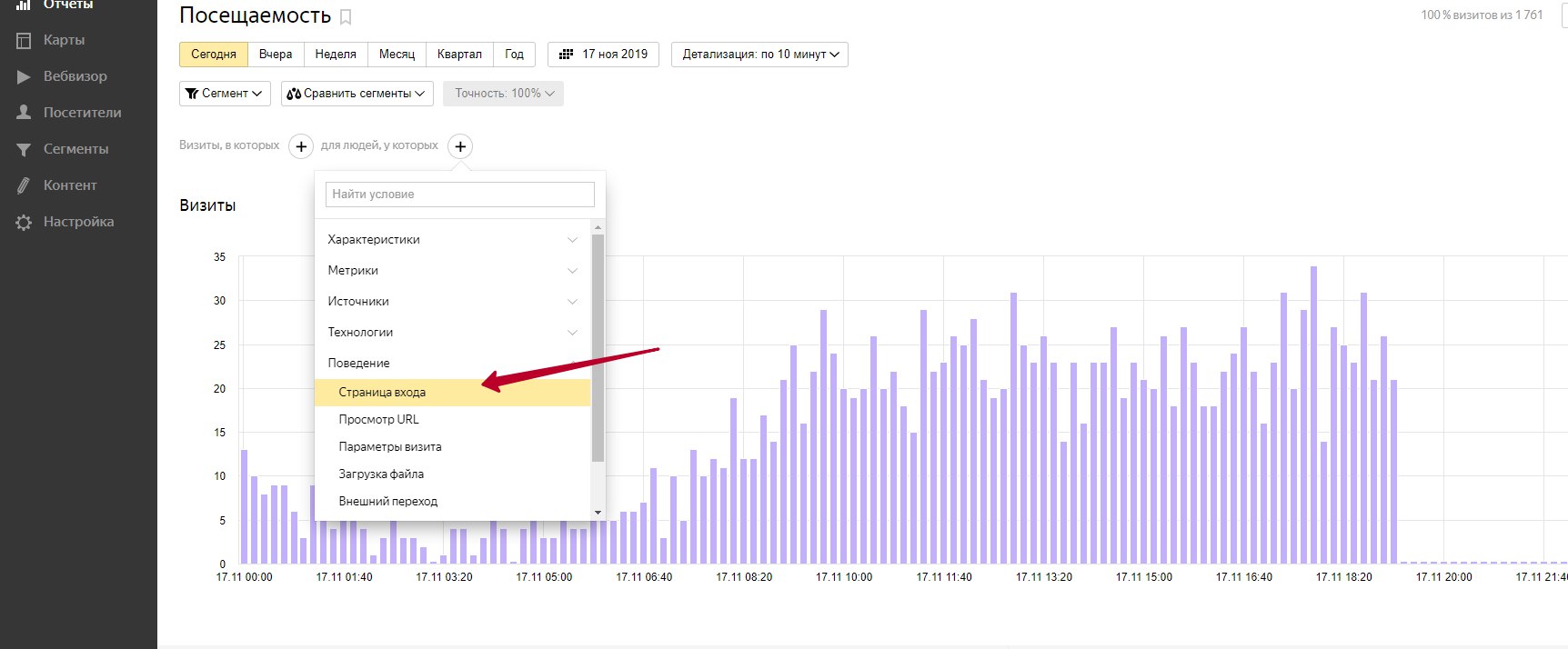Bookmark the Посещаемость report via flag icon

(x=346, y=16)
